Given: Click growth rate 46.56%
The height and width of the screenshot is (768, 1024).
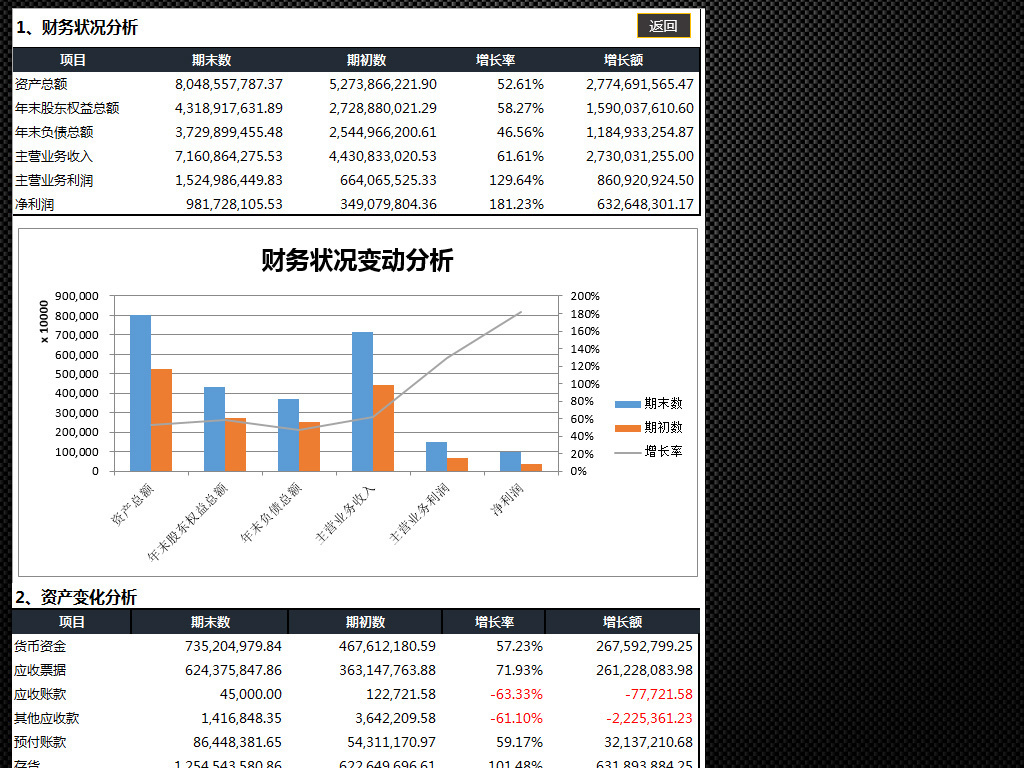Looking at the screenshot, I should 520,133.
